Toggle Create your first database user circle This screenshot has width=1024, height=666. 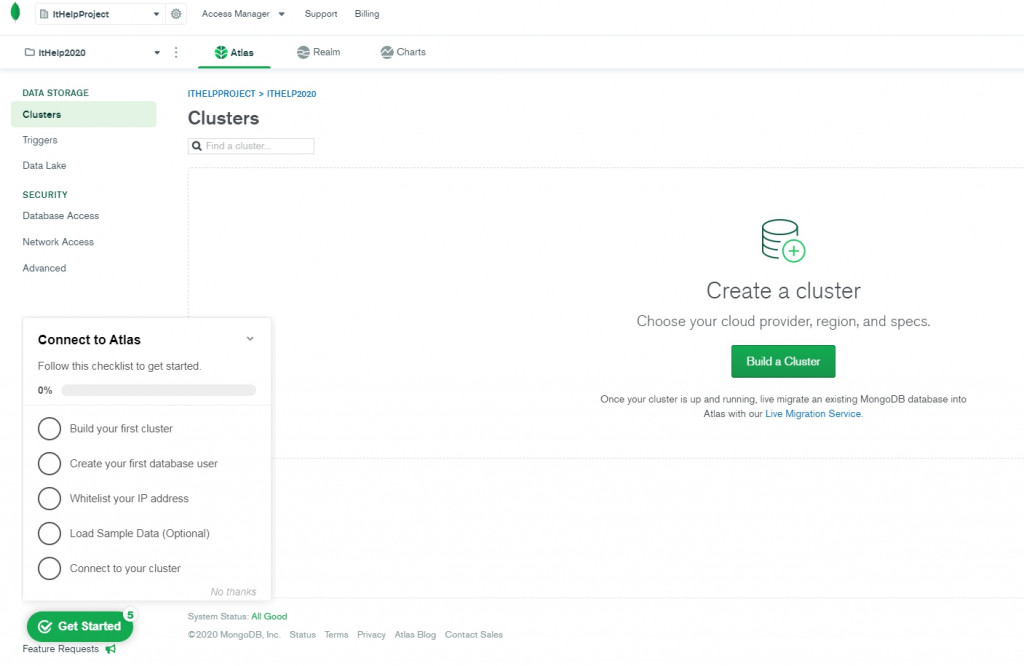click(x=49, y=464)
